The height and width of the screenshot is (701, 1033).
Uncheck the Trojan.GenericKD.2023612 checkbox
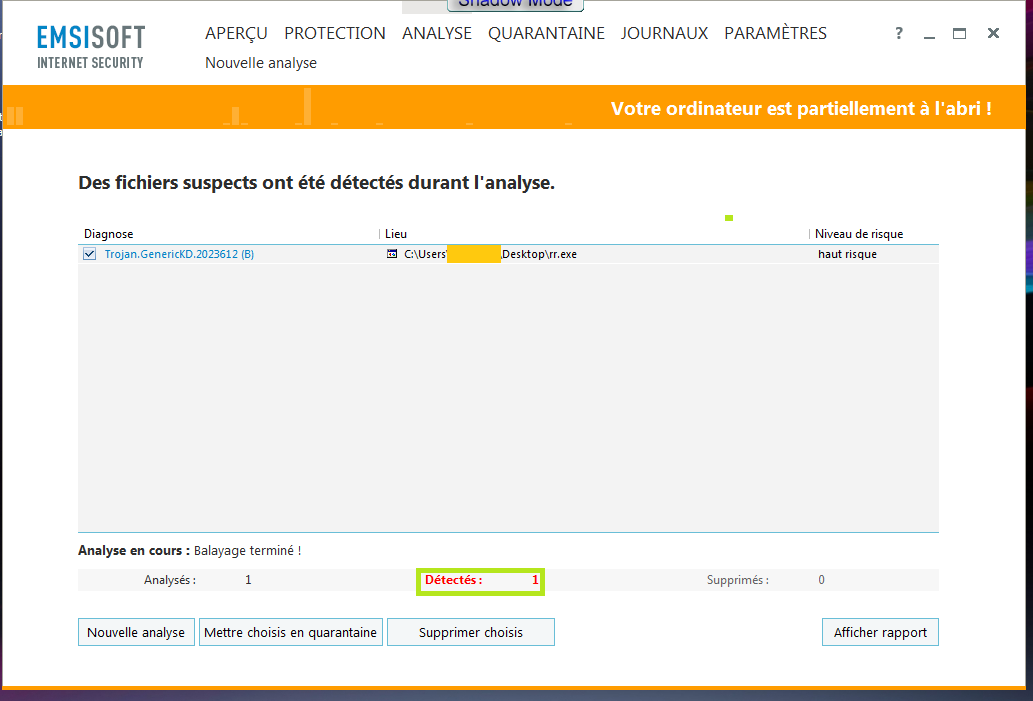[90, 254]
